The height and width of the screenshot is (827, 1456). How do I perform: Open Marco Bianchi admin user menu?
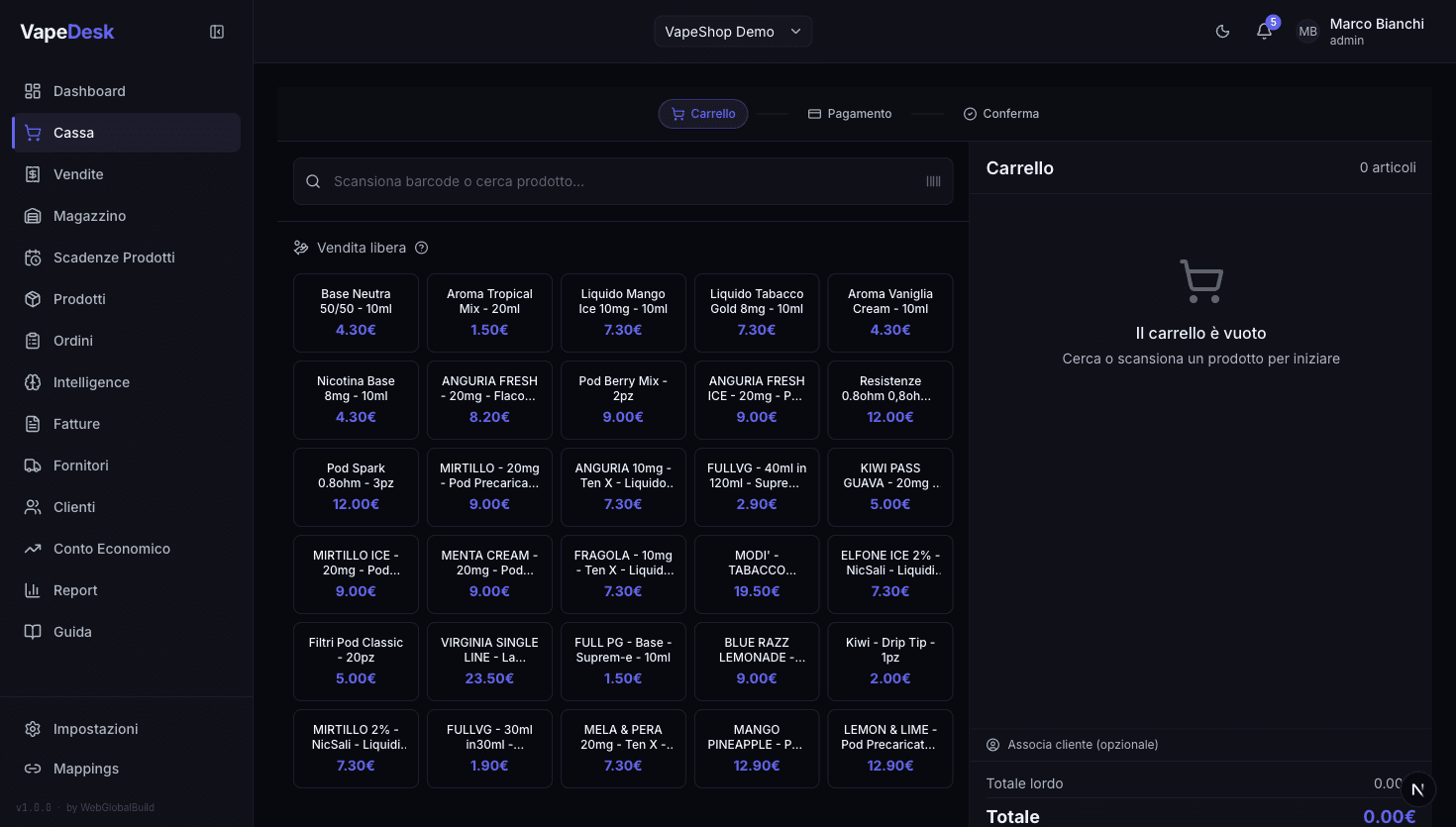[1376, 32]
